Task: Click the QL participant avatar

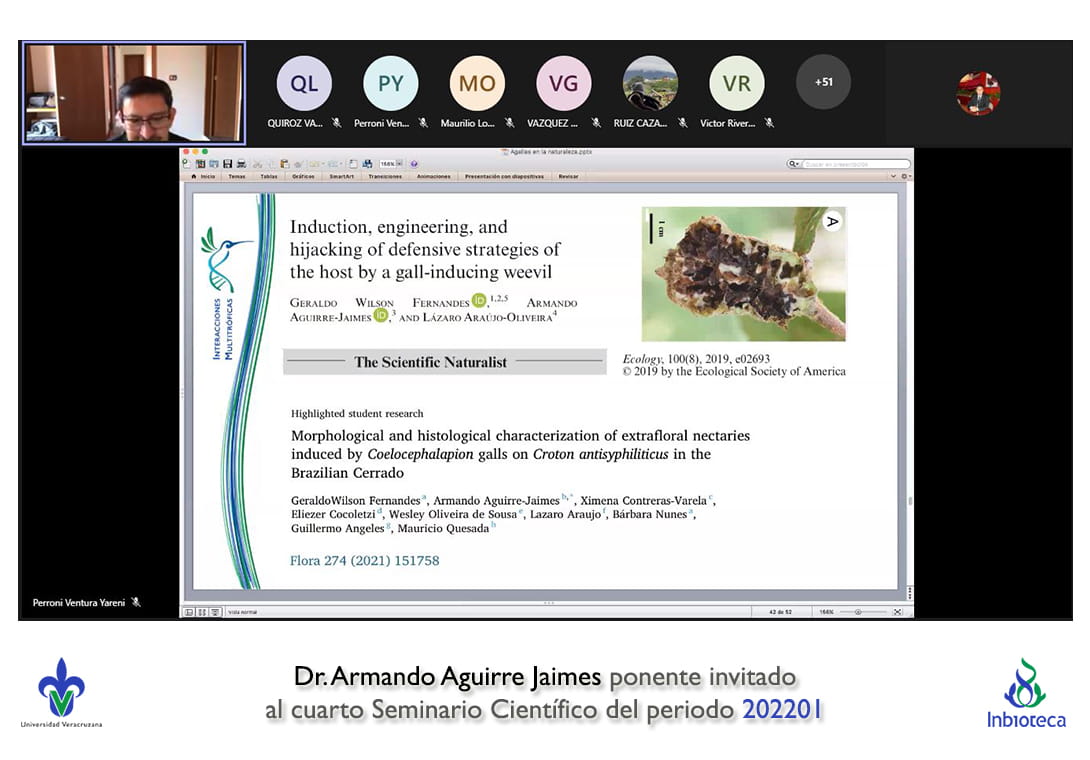Action: click(304, 83)
